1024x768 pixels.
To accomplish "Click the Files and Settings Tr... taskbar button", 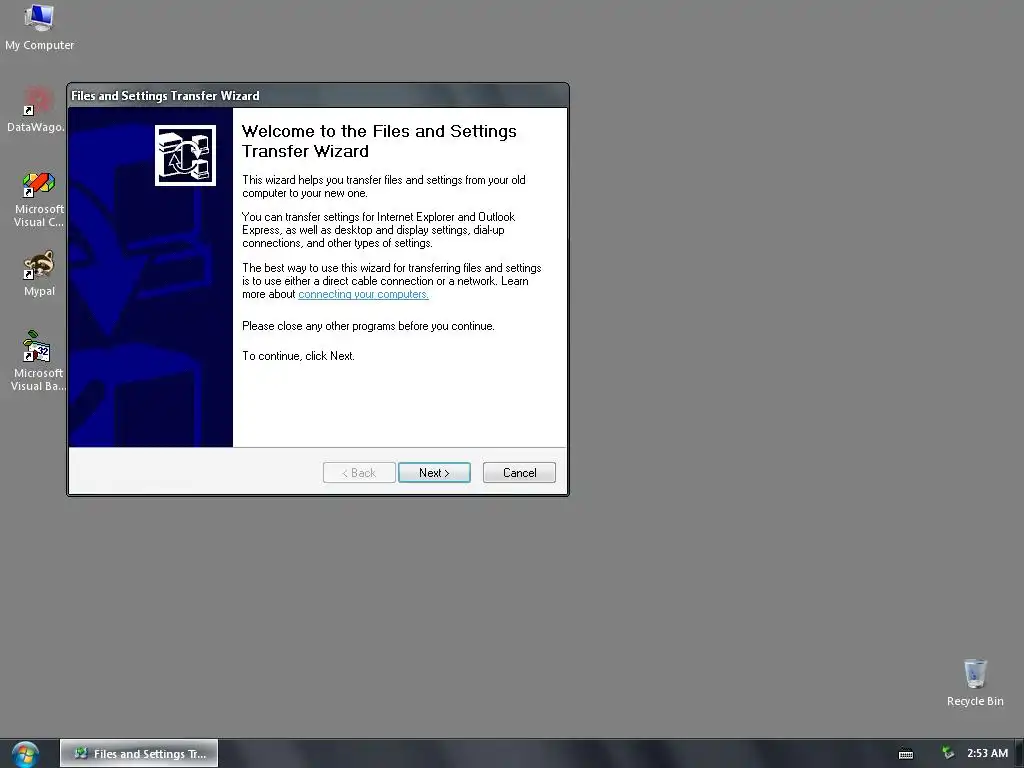I will [x=139, y=754].
